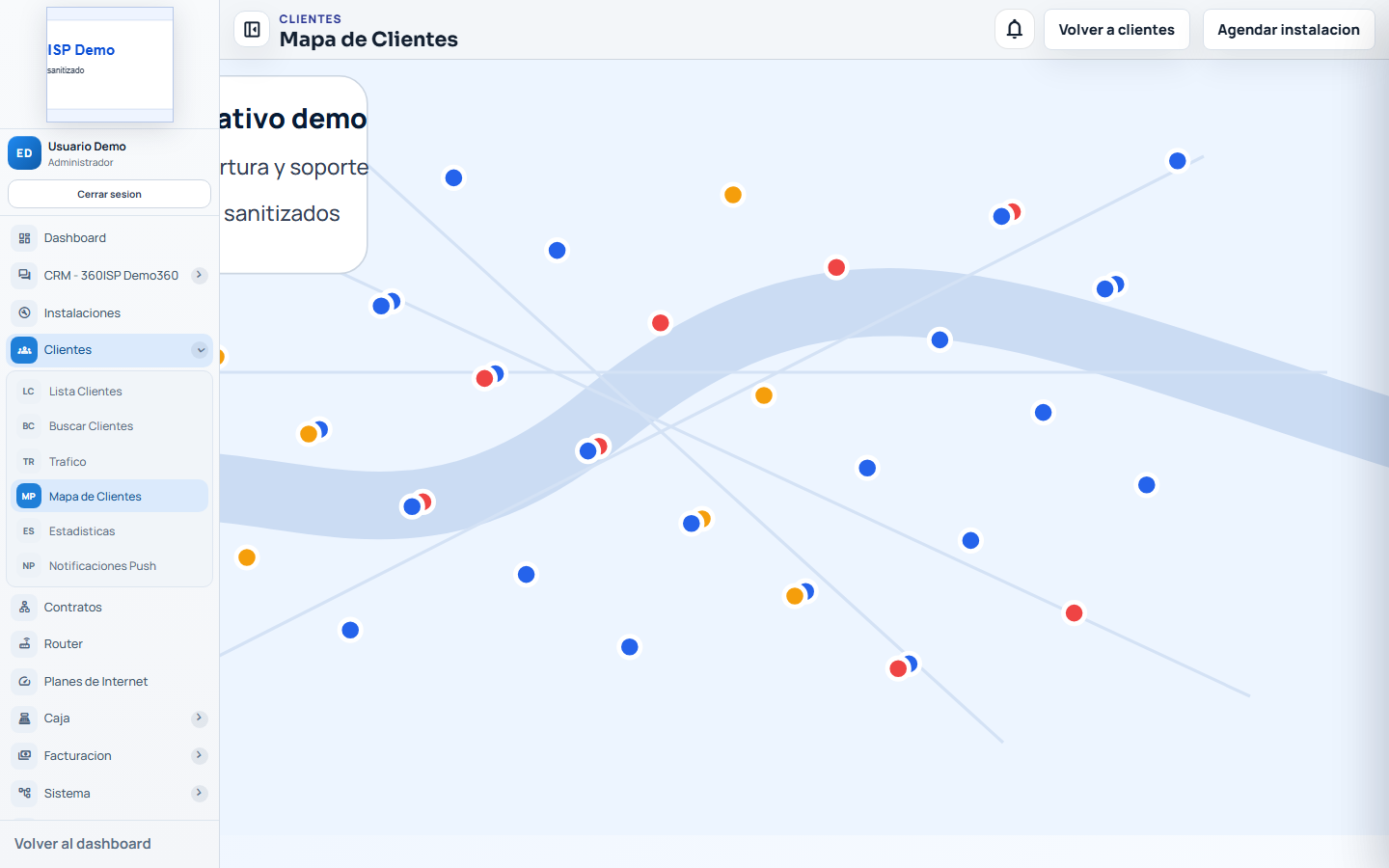Viewport: 1389px width, 868px height.
Task: Click the Router icon in sidebar
Action: pos(25,644)
